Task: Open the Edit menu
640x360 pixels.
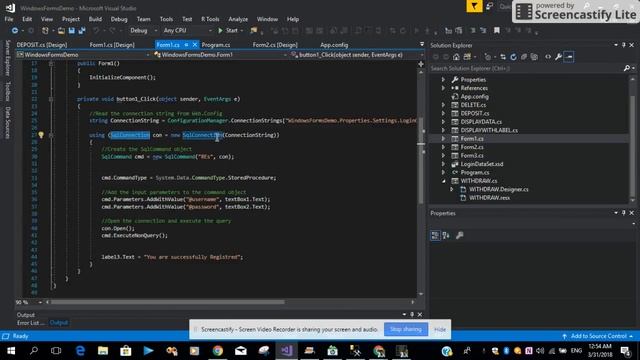Action: [27, 19]
